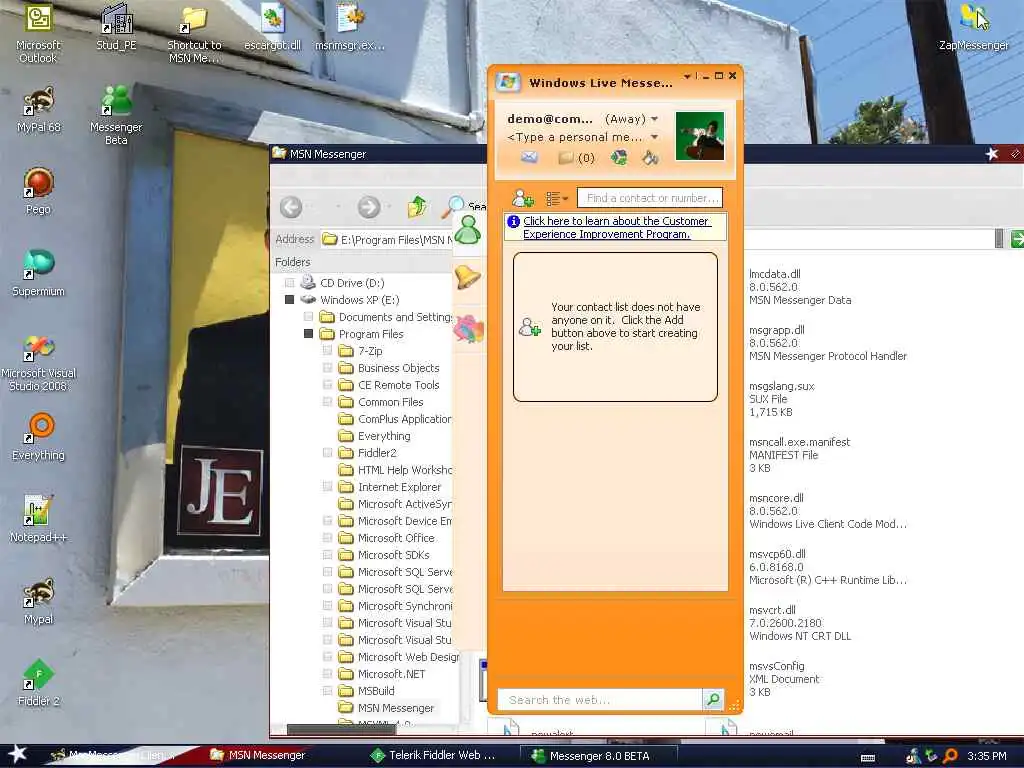
Task: Open the color scheme paintbrush icon in Messenger
Action: click(x=650, y=157)
